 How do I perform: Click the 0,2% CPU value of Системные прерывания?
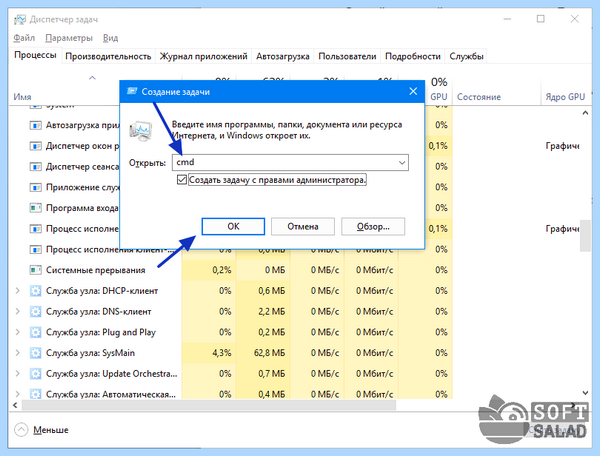222,270
